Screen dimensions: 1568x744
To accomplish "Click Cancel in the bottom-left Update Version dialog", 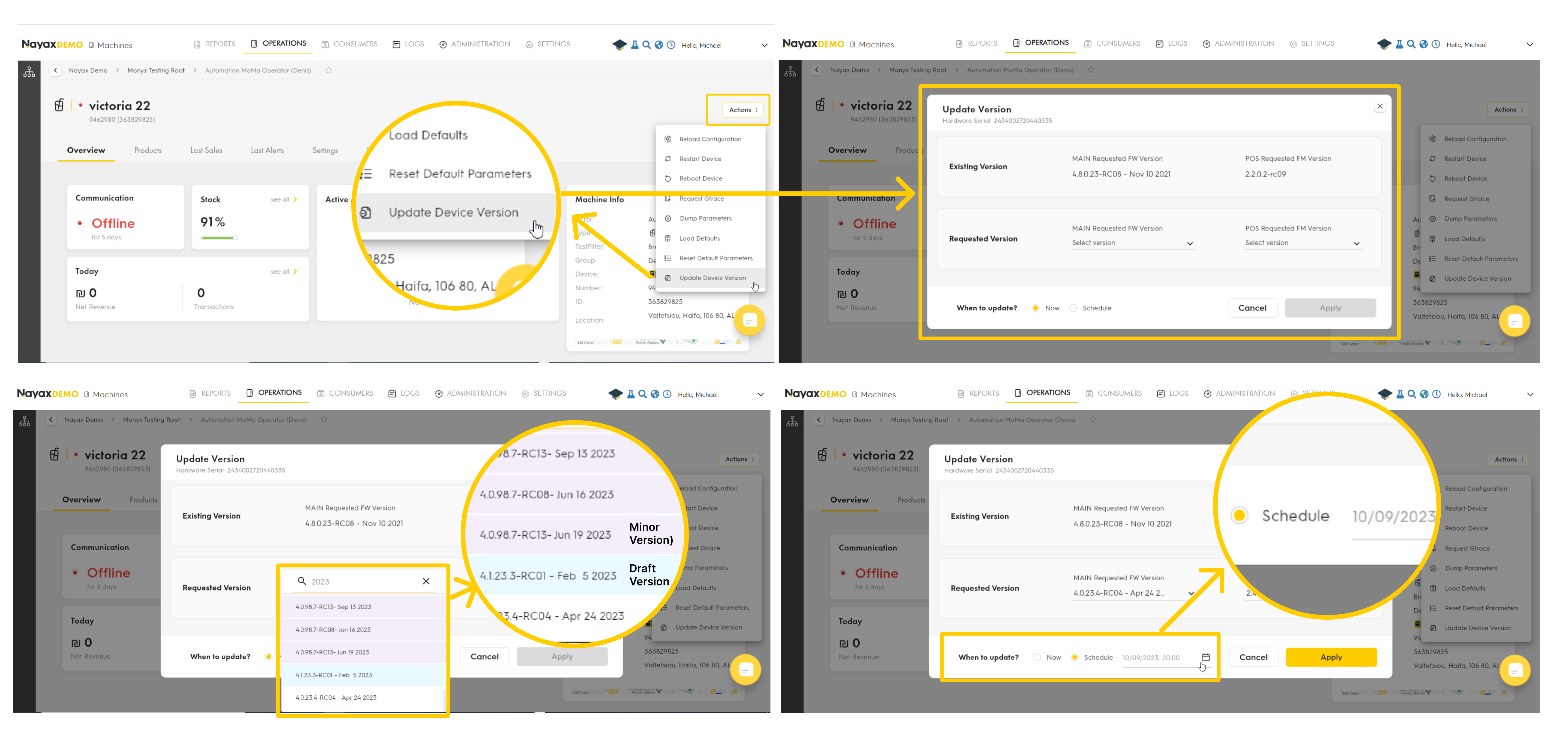I will (x=484, y=657).
